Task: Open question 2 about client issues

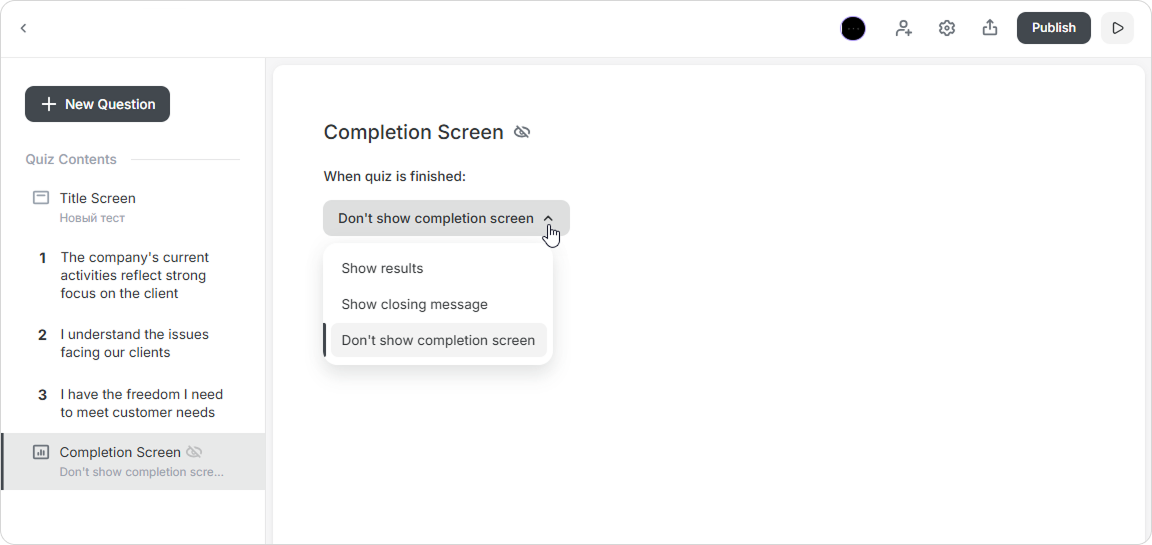Action: coord(133,343)
